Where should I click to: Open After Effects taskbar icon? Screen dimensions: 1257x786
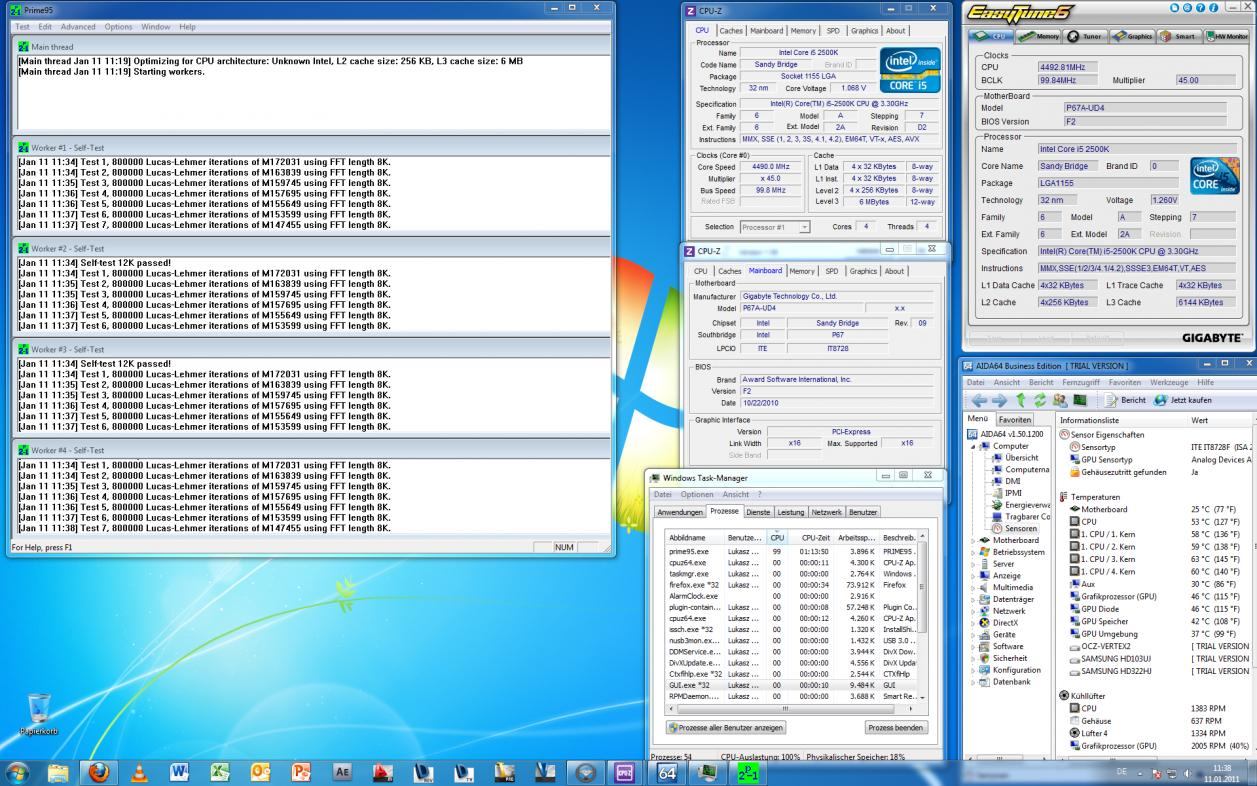pyautogui.click(x=342, y=772)
